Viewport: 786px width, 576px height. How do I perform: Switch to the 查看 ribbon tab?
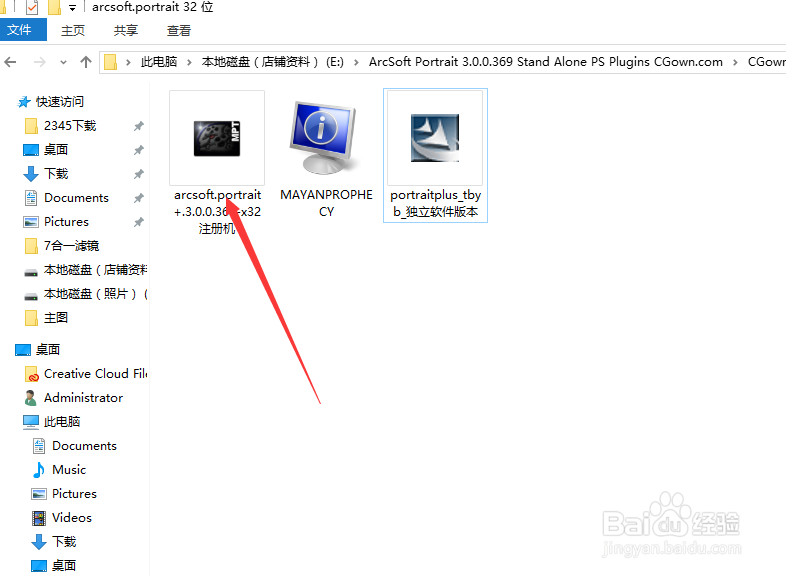(178, 31)
